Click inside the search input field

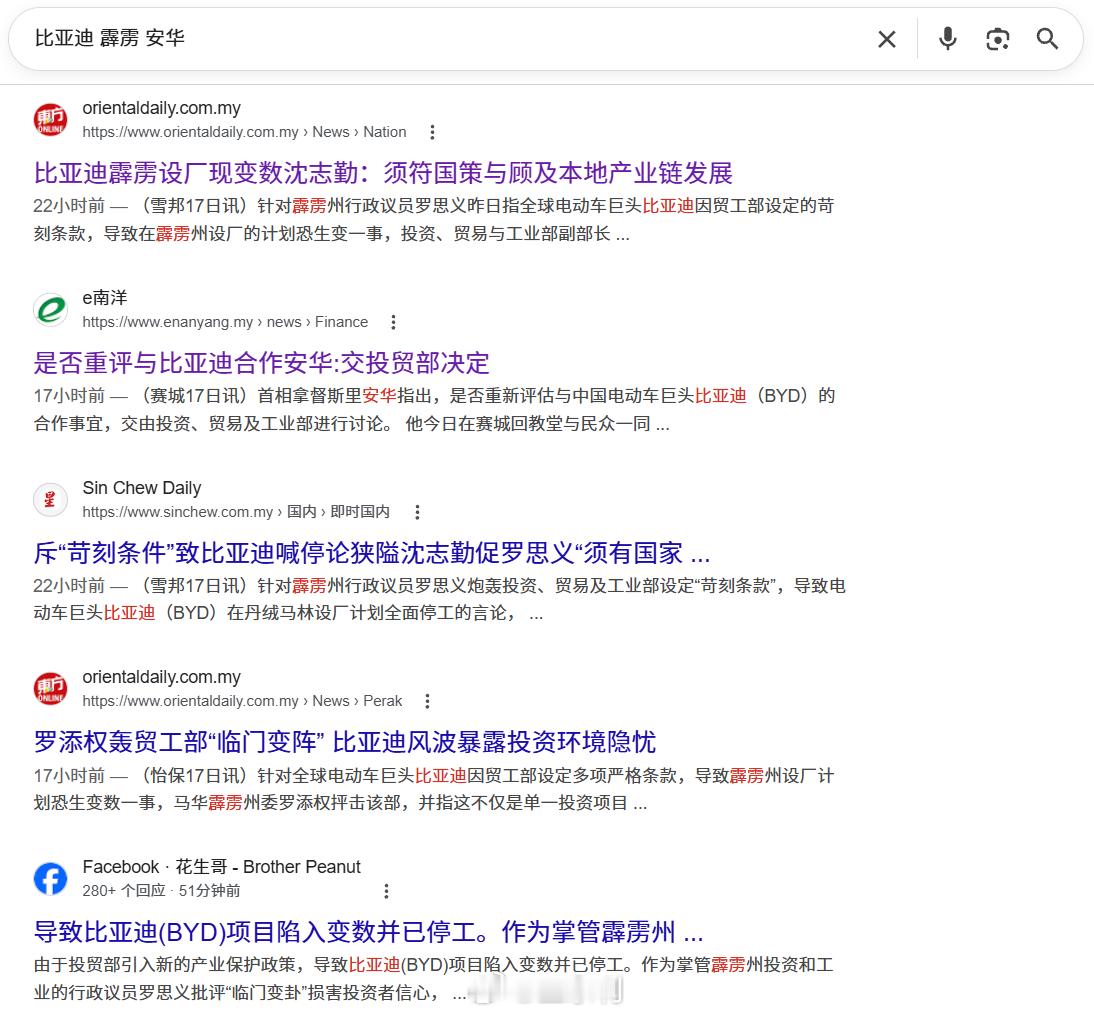click(x=400, y=39)
